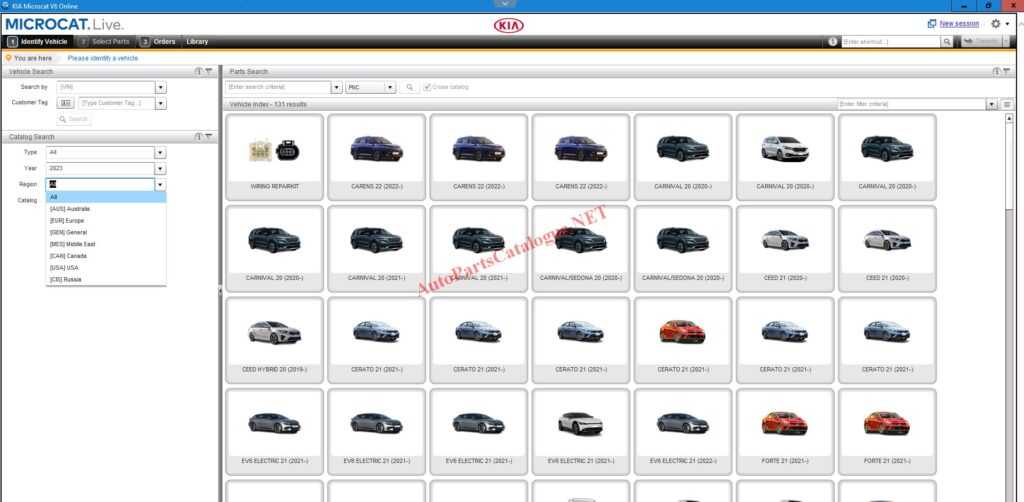1024x502 pixels.
Task: Open the PNC search type dropdown
Action: tap(390, 87)
